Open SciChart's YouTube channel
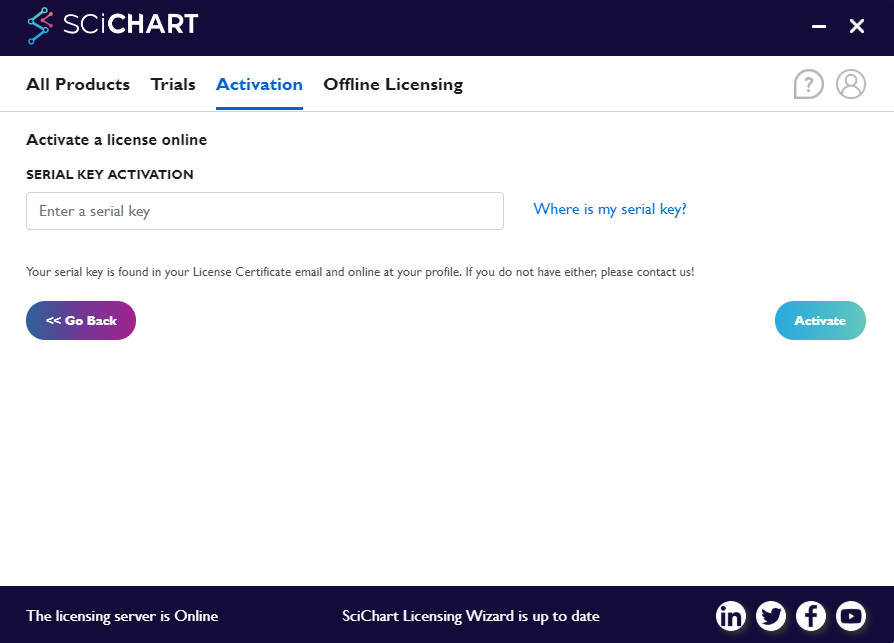The width and height of the screenshot is (894, 643). point(851,616)
